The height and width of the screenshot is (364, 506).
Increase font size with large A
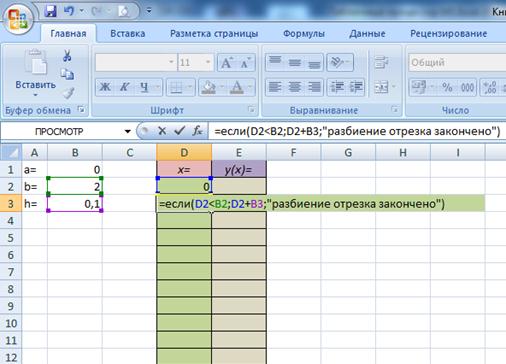point(227,62)
